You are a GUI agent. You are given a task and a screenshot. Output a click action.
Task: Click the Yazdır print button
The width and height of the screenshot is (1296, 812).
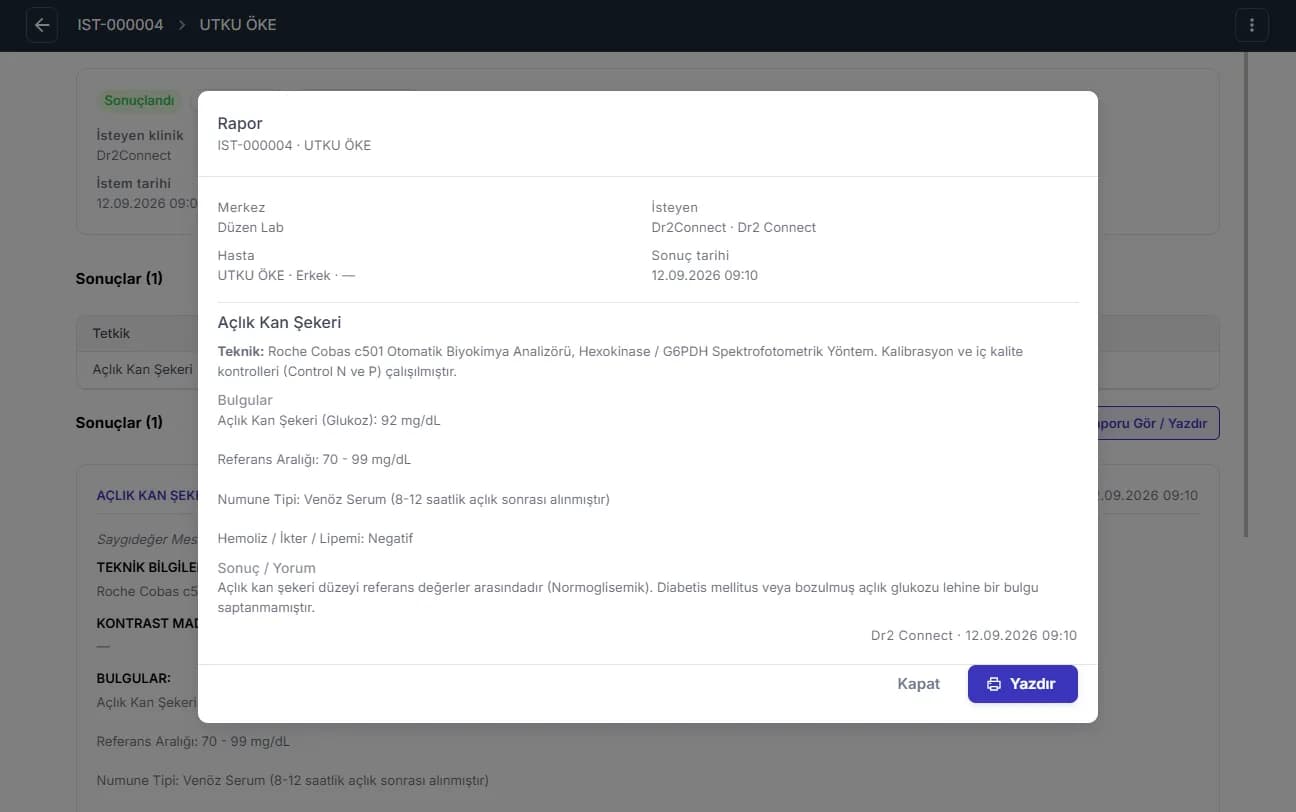(1022, 684)
